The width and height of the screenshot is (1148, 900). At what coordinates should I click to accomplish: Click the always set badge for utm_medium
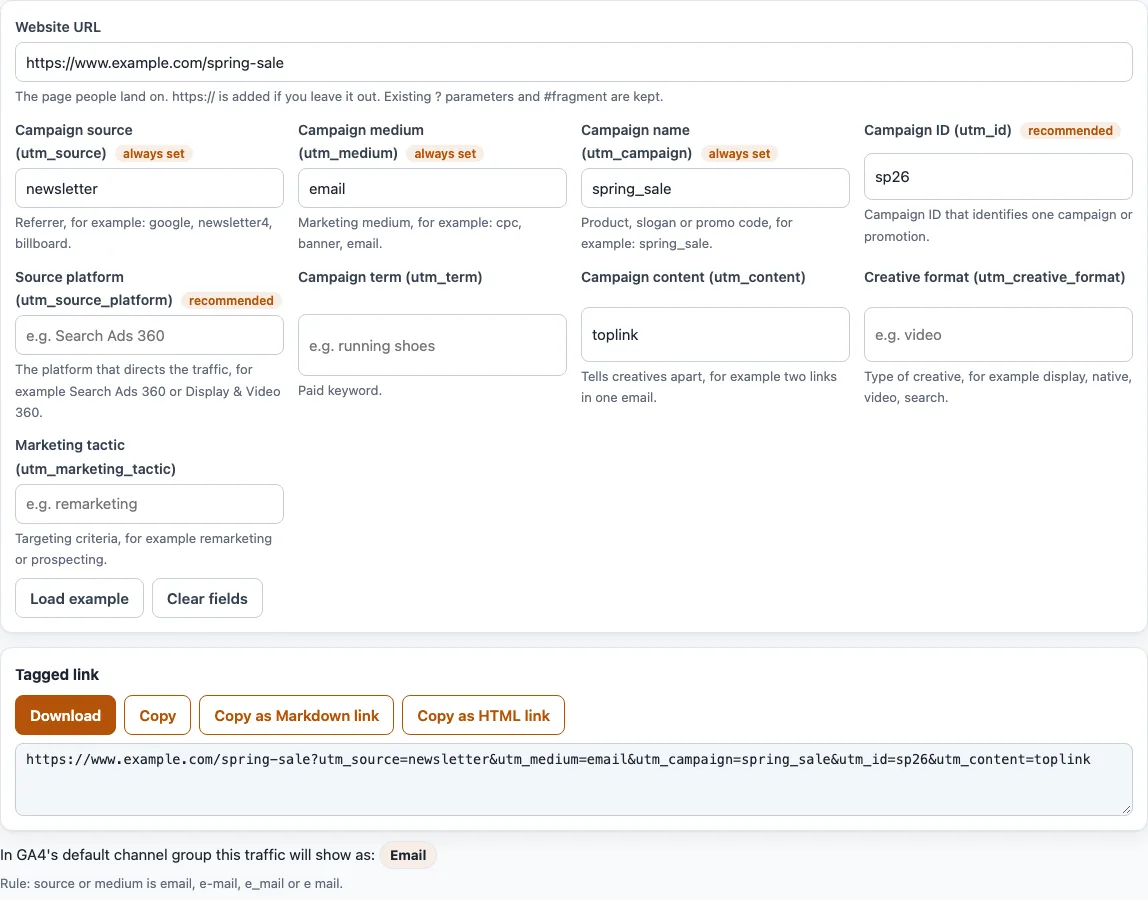point(445,154)
